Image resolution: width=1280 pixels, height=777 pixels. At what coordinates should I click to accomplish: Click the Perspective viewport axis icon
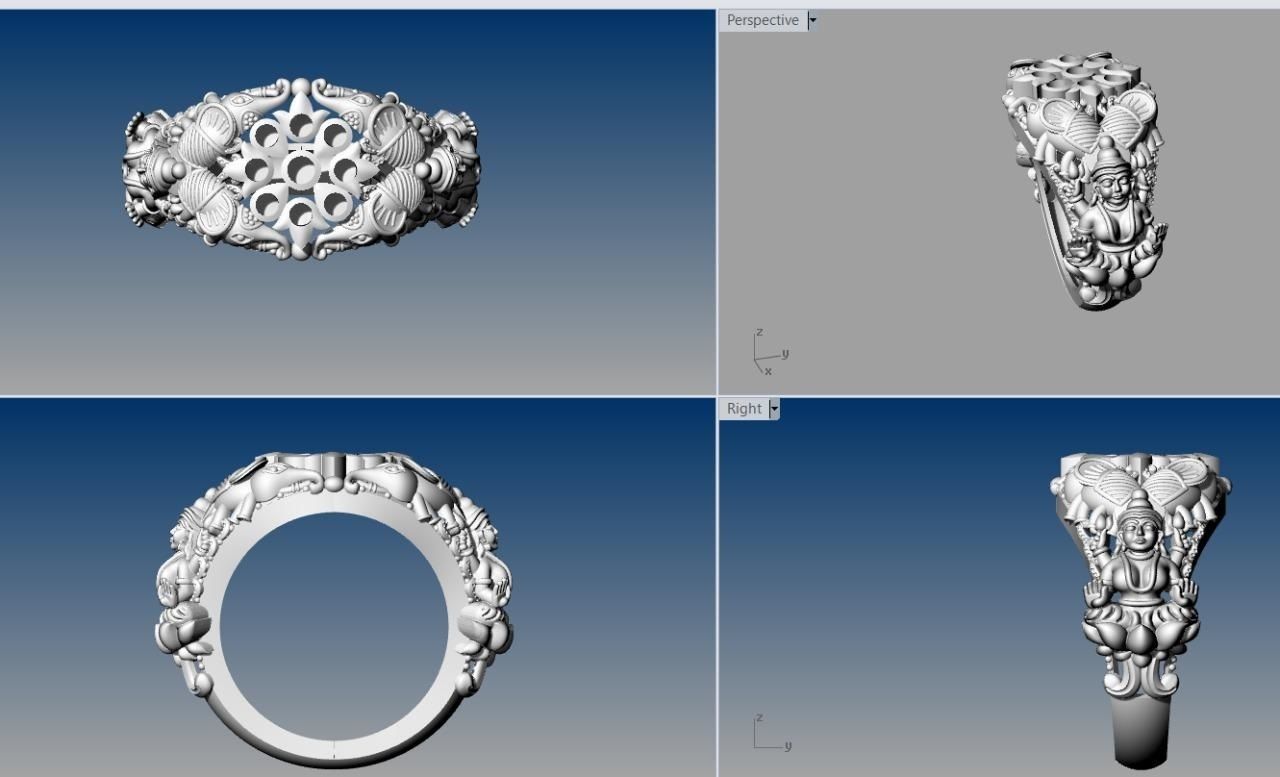(x=770, y=352)
